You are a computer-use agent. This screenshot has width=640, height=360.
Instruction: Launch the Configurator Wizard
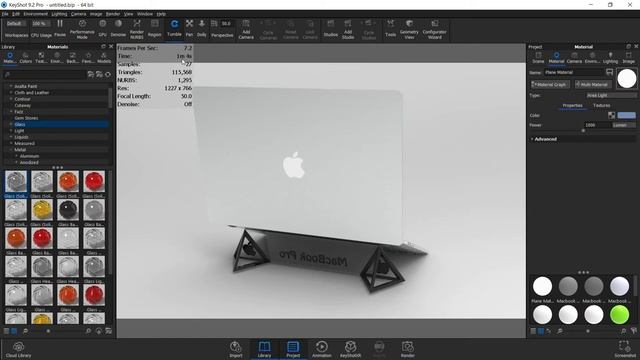[434, 29]
